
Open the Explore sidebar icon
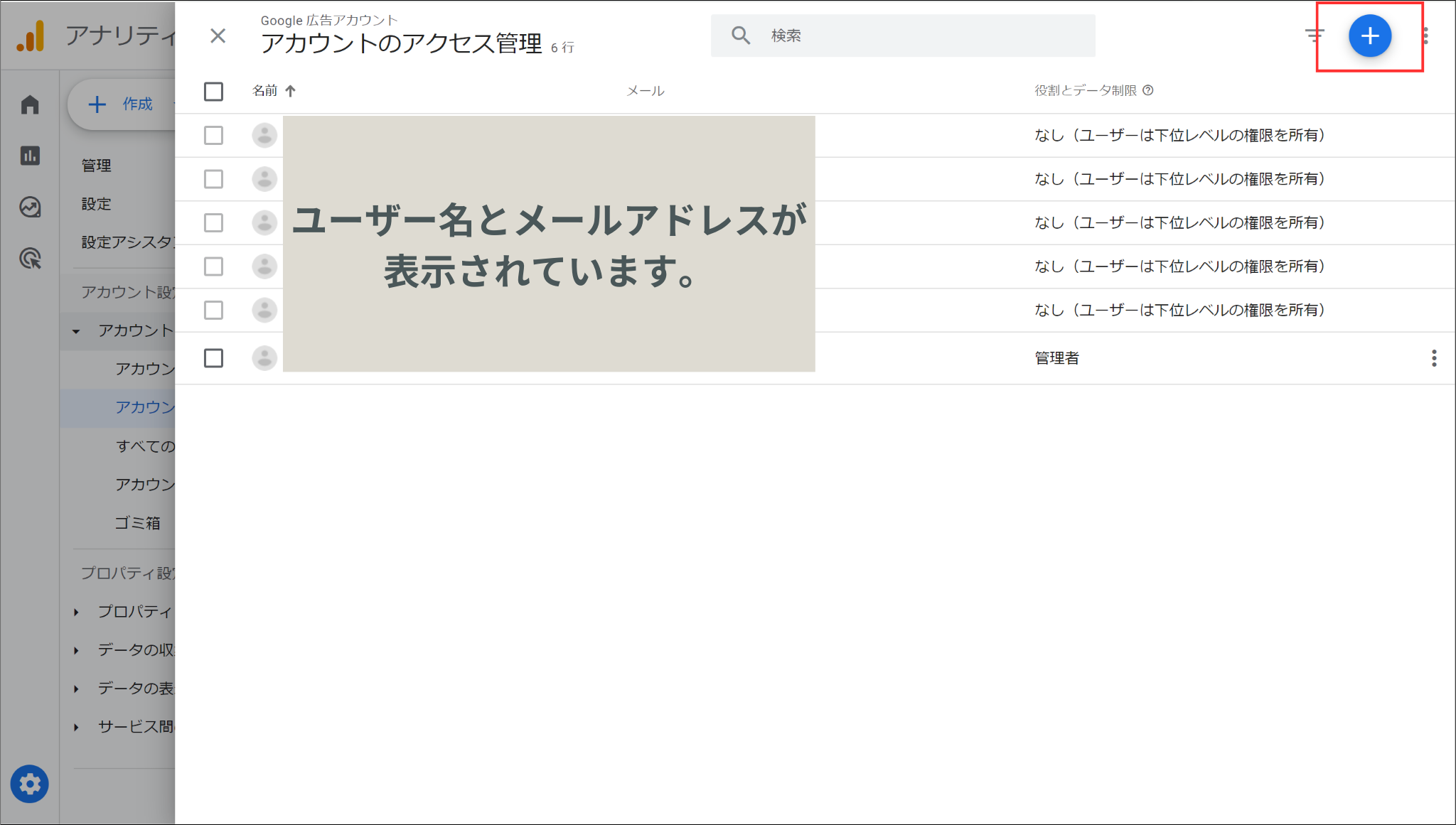(30, 207)
